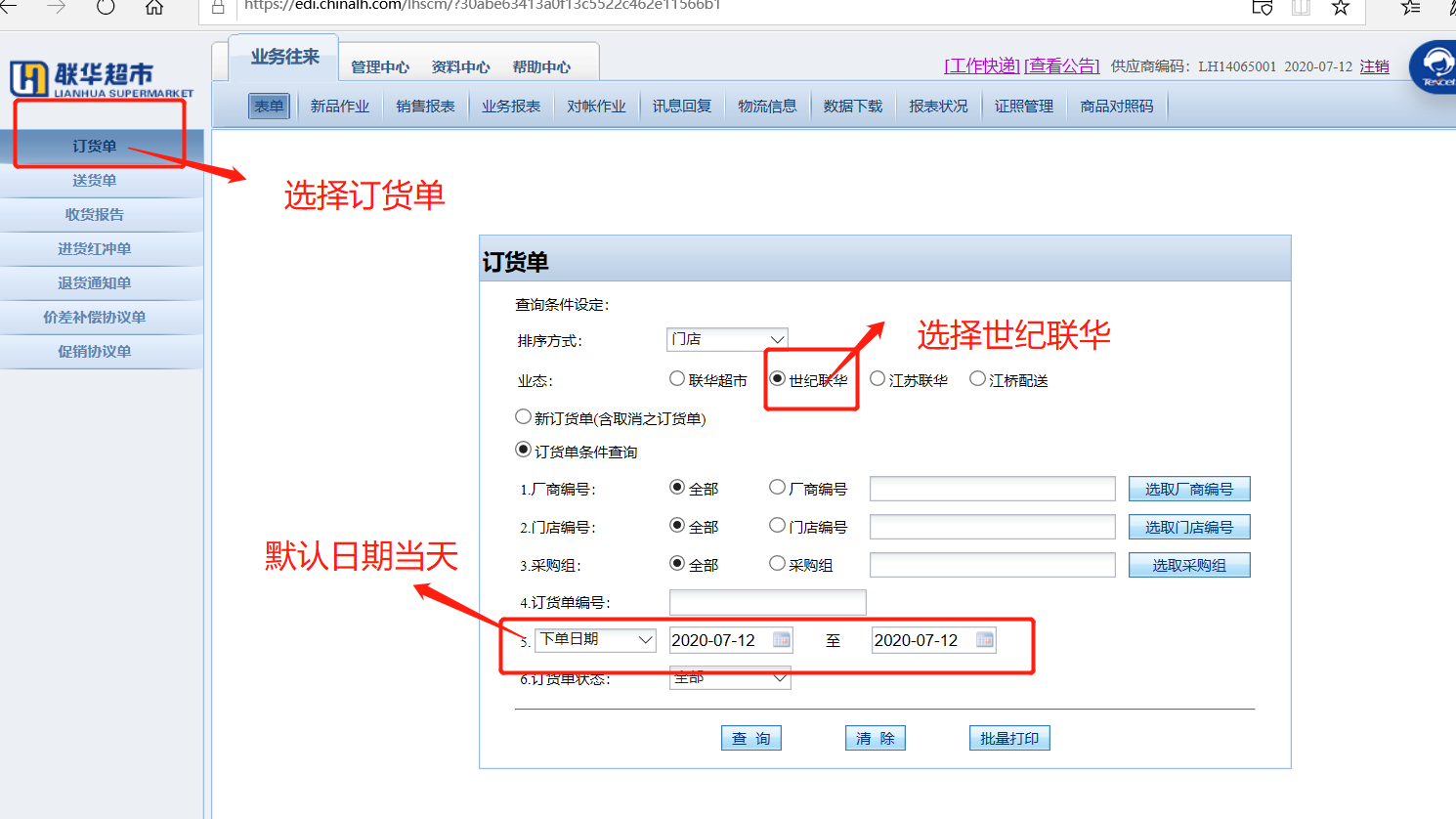Switch to 资料中心 tab
Screen dimensions: 1456x819
[x=460, y=66]
